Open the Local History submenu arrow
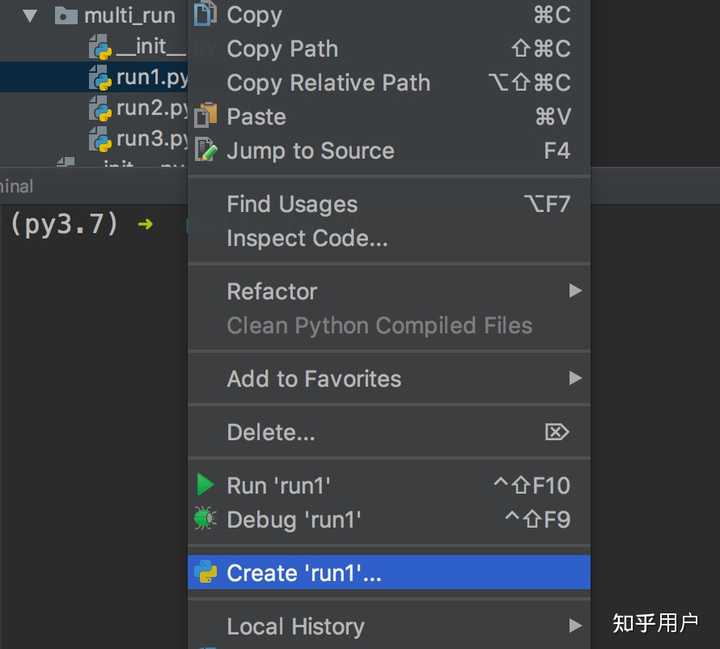 (x=575, y=626)
